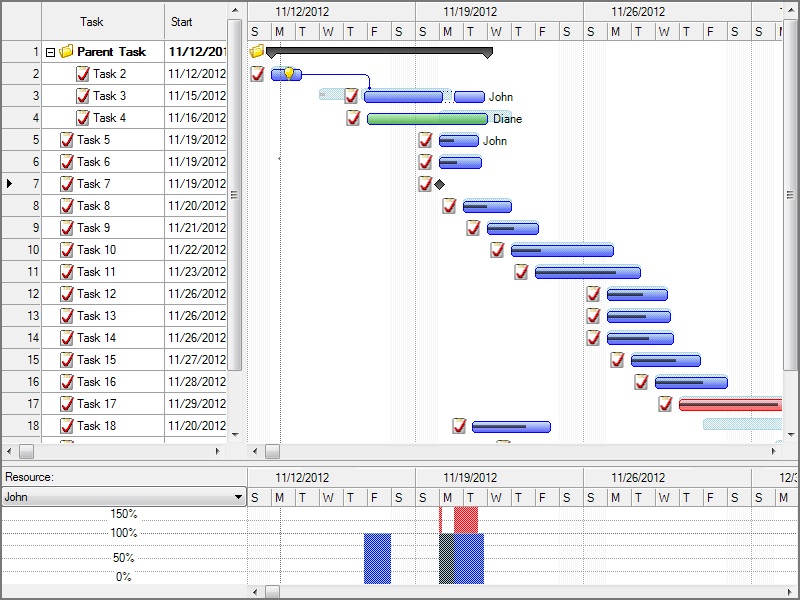The image size is (800, 600).
Task: Click the chart icon left of red Task 17 bar
Action: (x=665, y=404)
